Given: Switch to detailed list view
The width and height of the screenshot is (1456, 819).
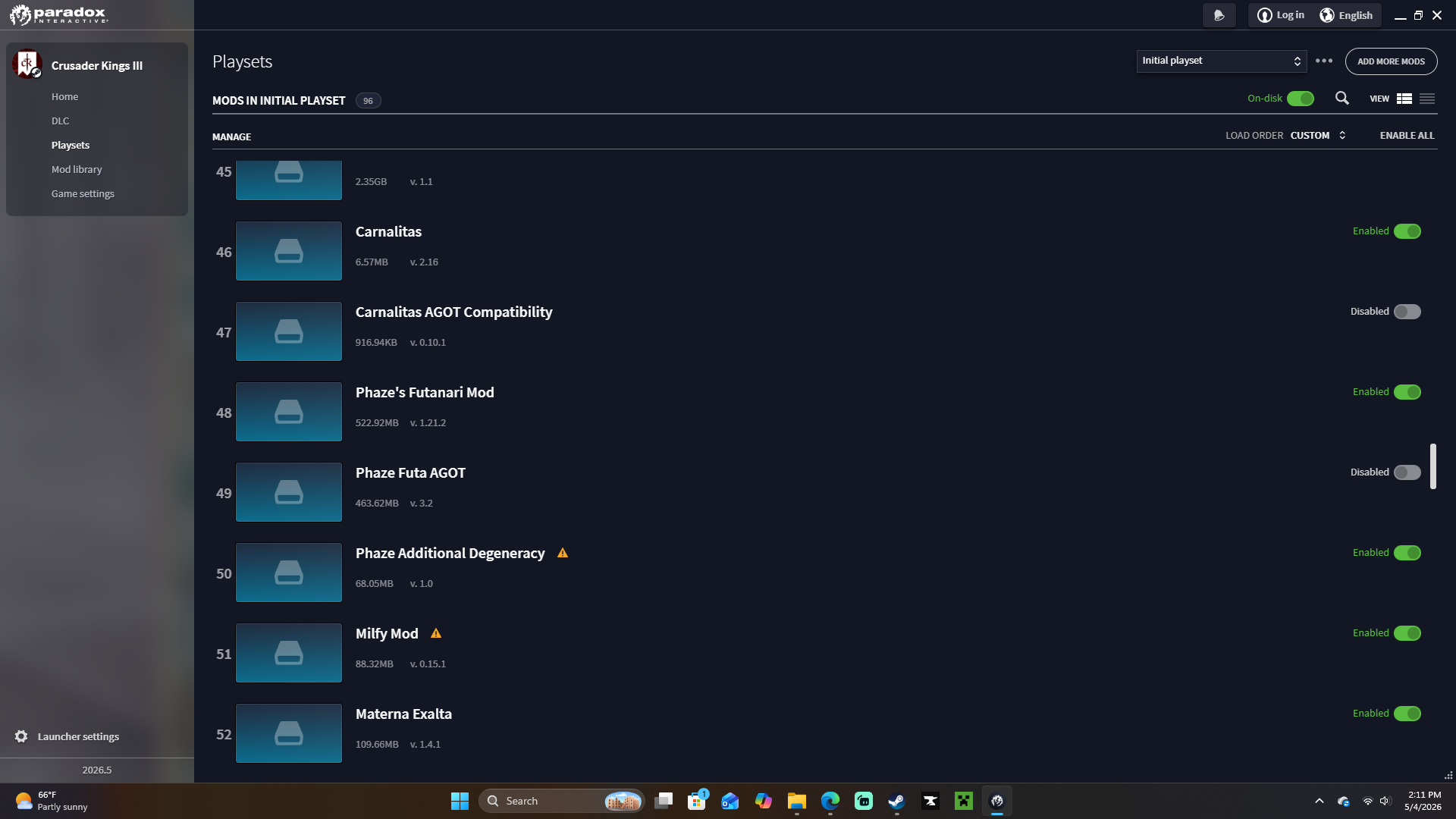Looking at the screenshot, I should (1404, 99).
